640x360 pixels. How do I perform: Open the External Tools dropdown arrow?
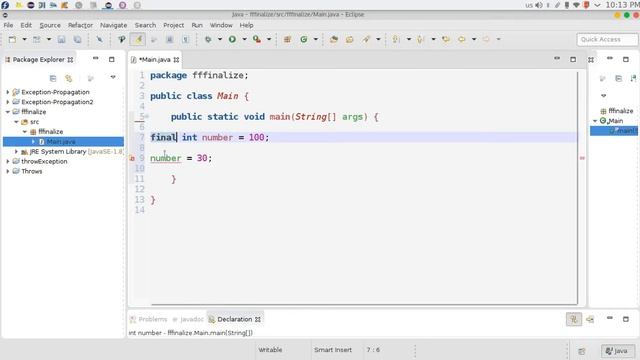269,39
